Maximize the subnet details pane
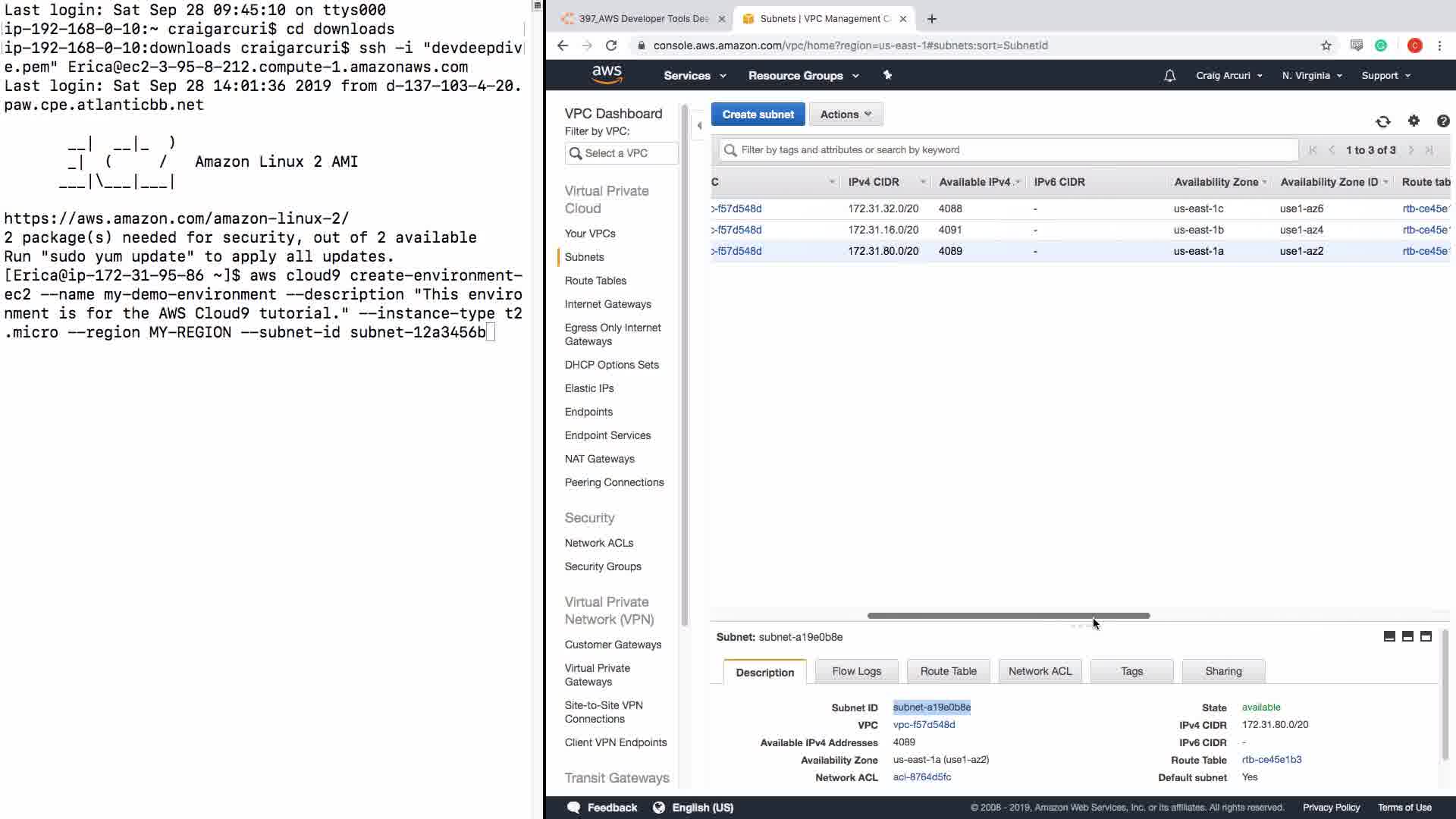1456x819 pixels. [1426, 636]
